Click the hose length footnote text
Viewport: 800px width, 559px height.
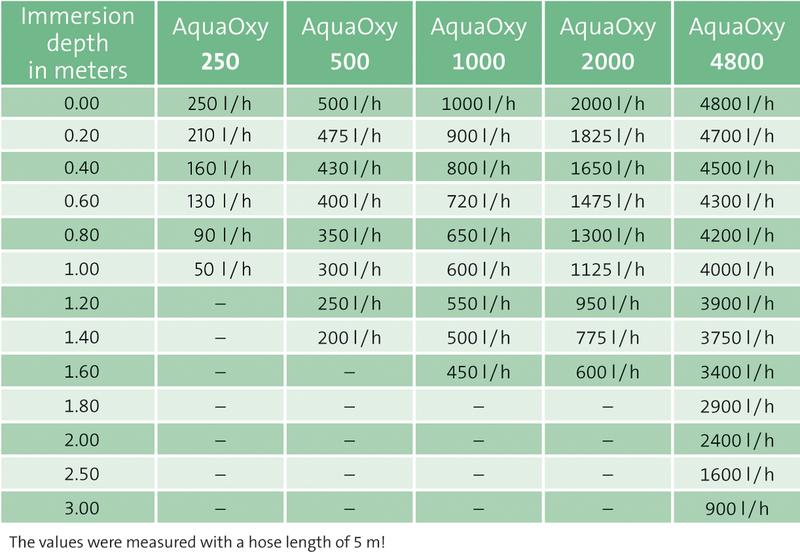tap(197, 542)
